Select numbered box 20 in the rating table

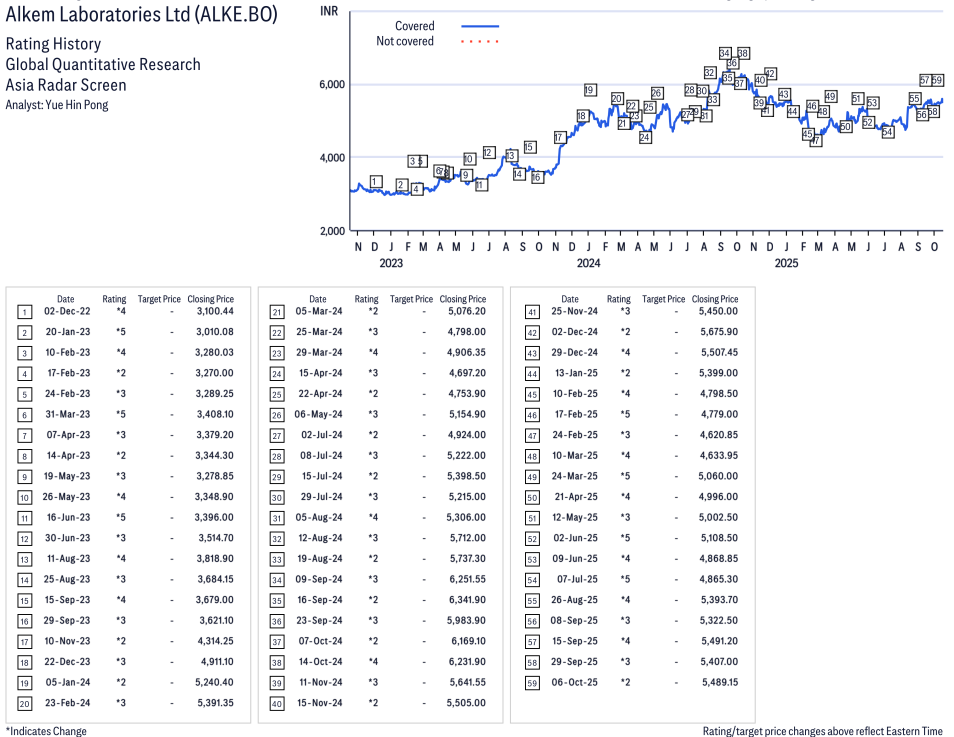[24, 703]
